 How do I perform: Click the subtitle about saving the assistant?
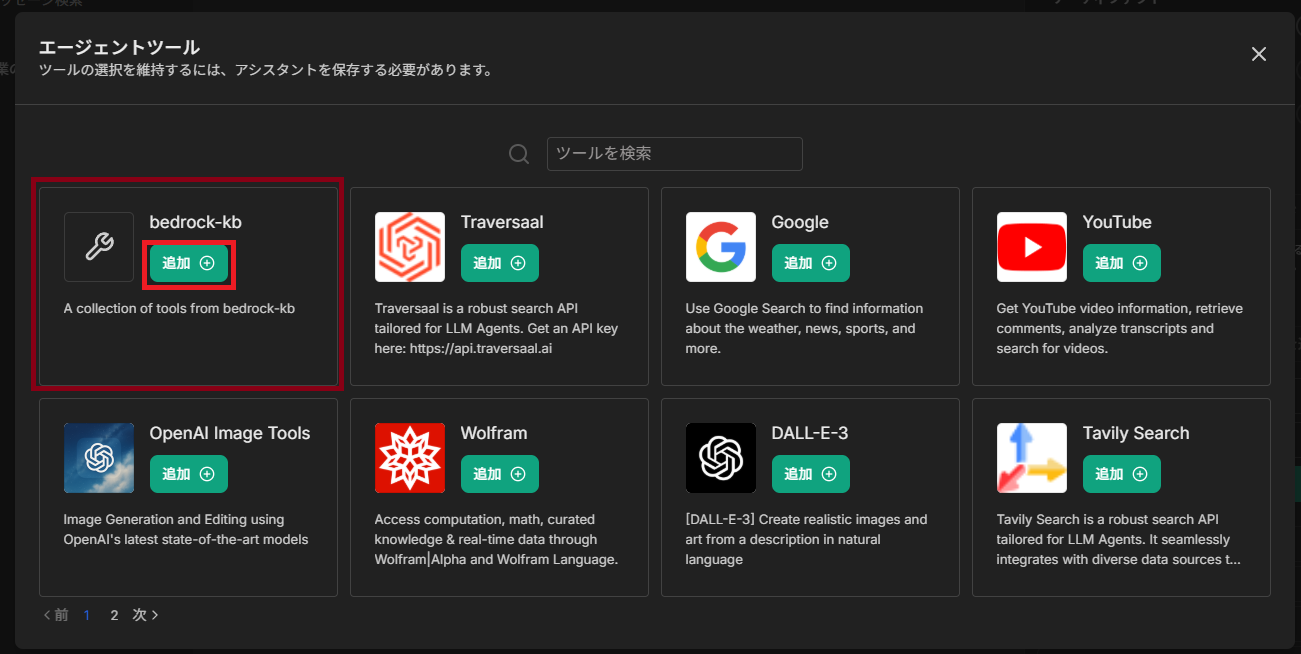point(265,70)
